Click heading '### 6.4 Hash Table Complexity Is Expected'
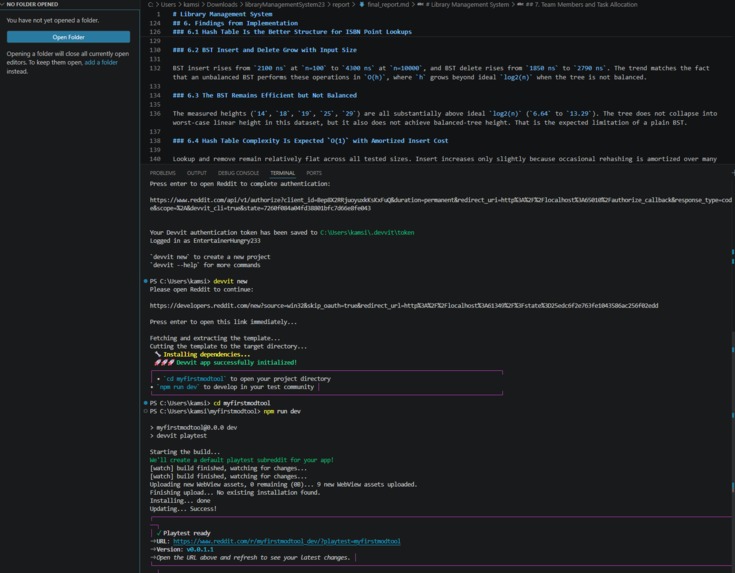Screen dimensions: 735x573 pos(310,141)
